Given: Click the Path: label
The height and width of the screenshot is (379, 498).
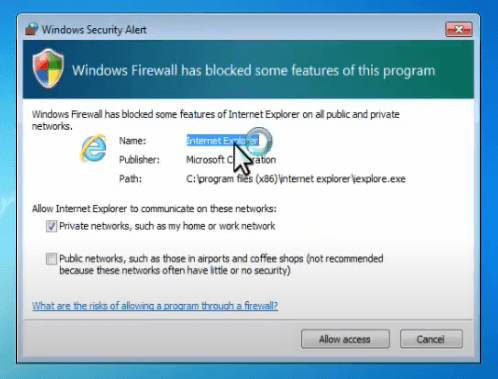Looking at the screenshot, I should (x=130, y=179).
